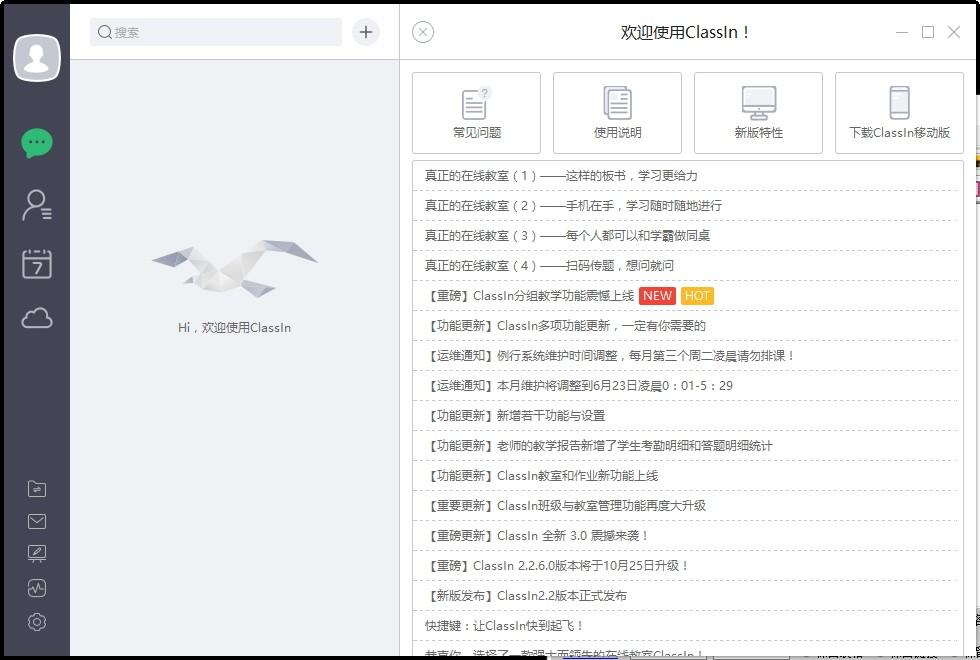Open the mail envelope icon
Screen dimensions: 980x660
37,521
